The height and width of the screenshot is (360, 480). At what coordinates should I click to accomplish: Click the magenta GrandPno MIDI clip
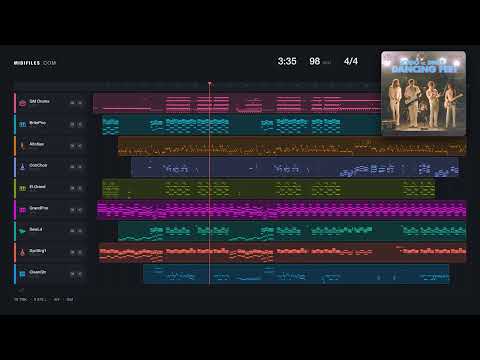coord(282,210)
